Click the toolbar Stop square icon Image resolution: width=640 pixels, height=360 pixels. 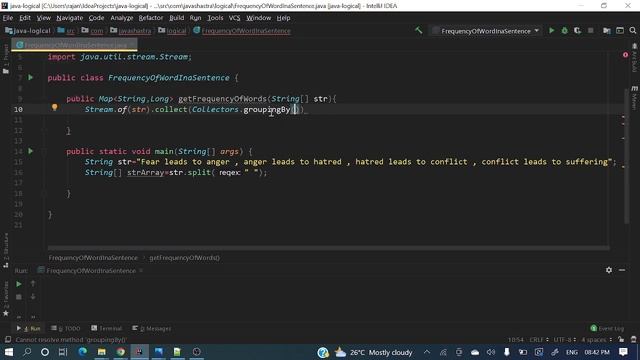coord(590,31)
